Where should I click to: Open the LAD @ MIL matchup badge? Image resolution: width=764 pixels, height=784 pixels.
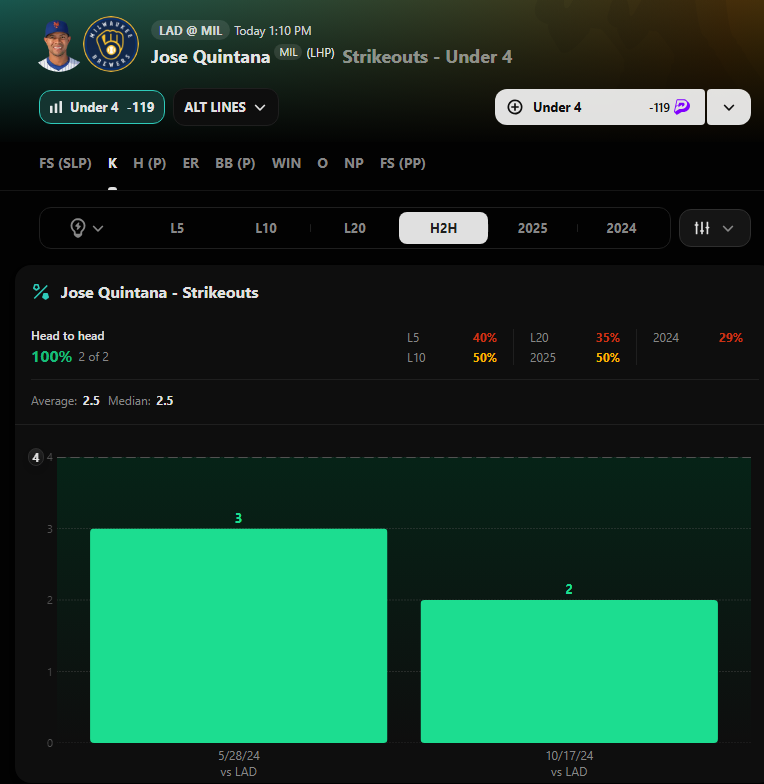click(190, 30)
